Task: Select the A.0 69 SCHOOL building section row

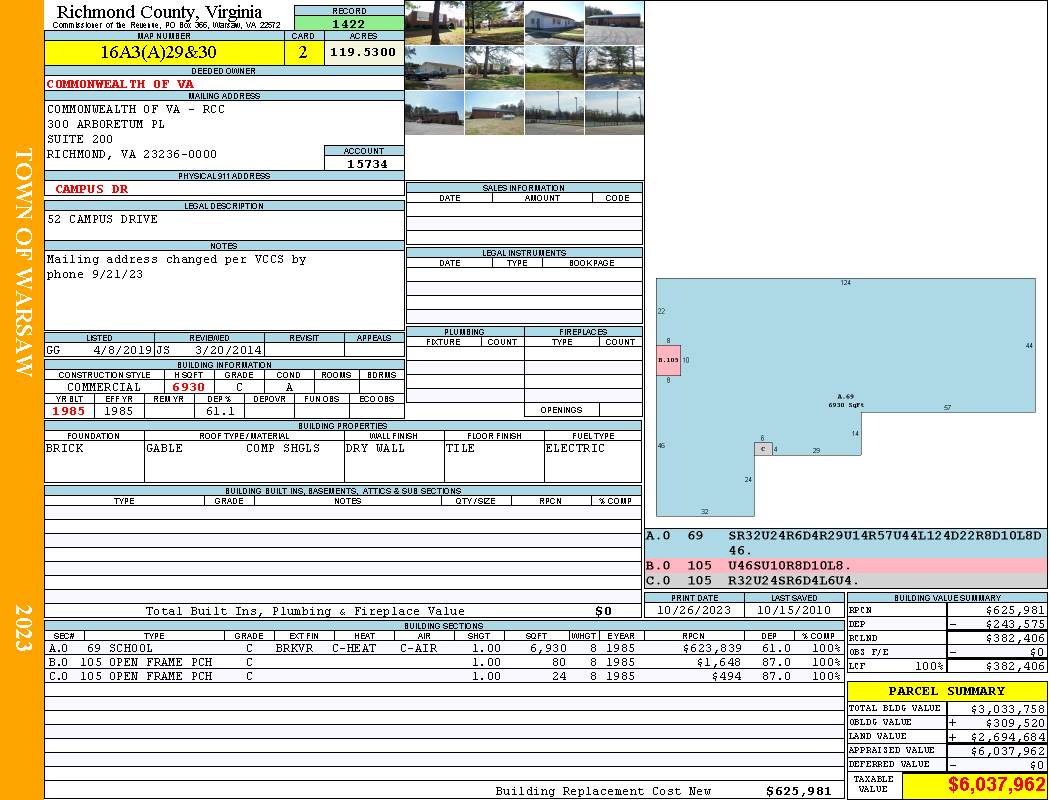Action: (440, 648)
